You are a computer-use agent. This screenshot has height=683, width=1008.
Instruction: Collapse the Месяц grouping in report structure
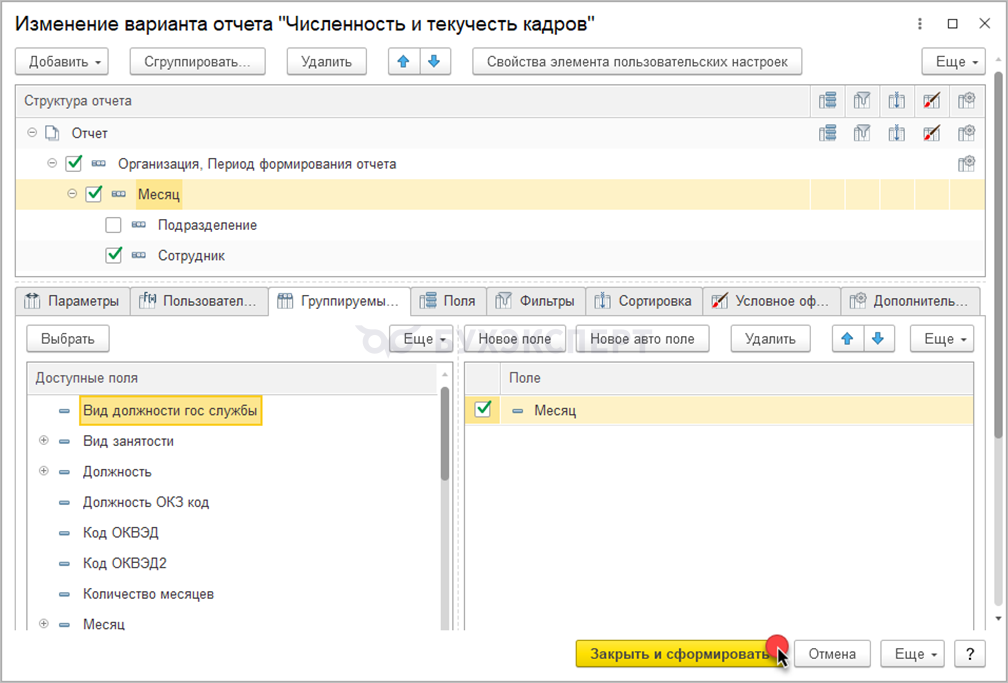[72, 194]
